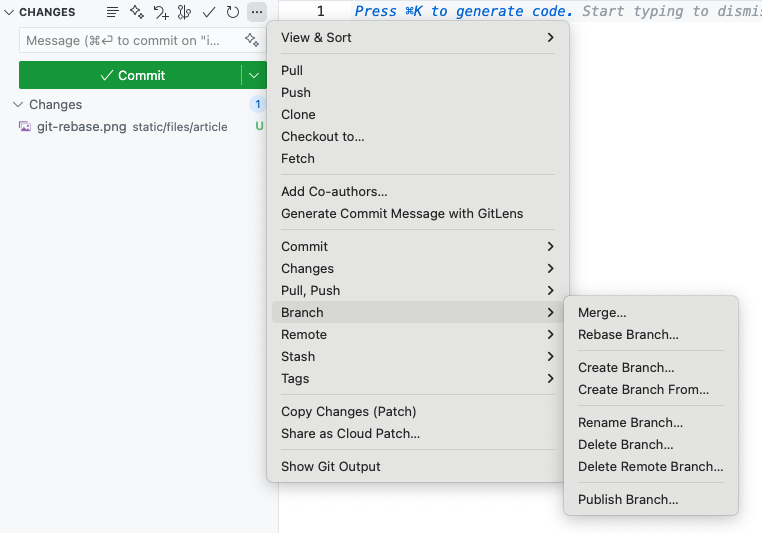Image resolution: width=762 pixels, height=533 pixels.
Task: Select Copy Changes (Patch)
Action: point(418,412)
